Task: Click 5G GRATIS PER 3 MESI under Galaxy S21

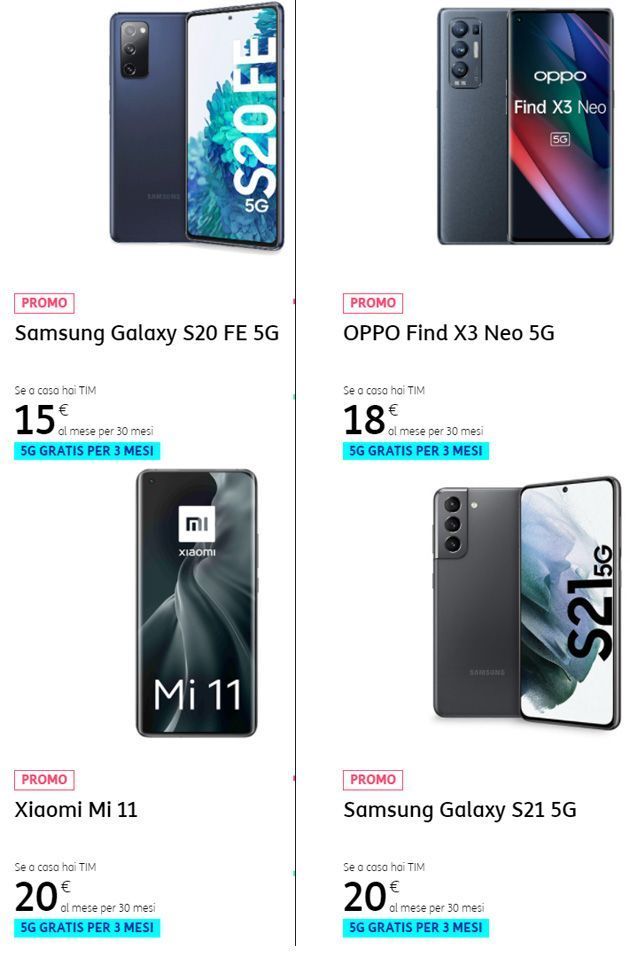Action: click(x=416, y=928)
